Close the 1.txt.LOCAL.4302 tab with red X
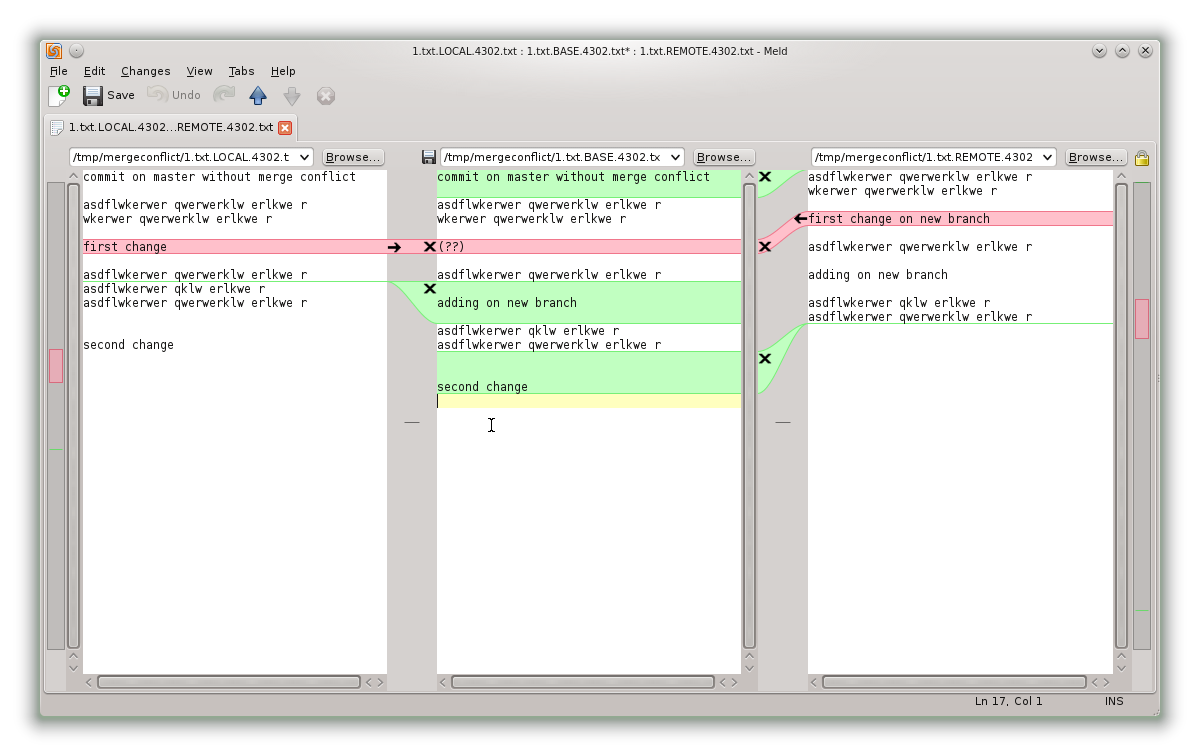The height and width of the screenshot is (756, 1200). pyautogui.click(x=285, y=128)
